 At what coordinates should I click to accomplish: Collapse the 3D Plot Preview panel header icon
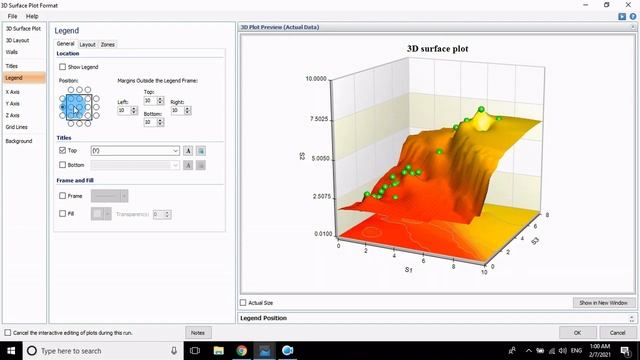633,27
